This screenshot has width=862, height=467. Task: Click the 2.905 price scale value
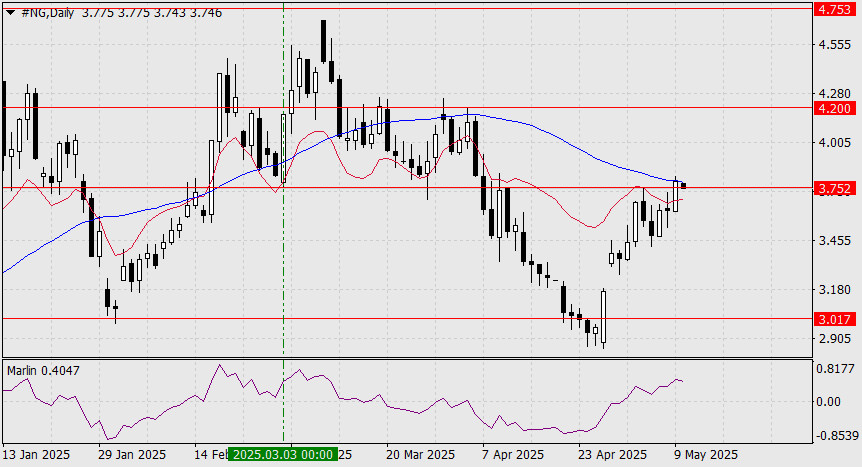pyautogui.click(x=835, y=339)
